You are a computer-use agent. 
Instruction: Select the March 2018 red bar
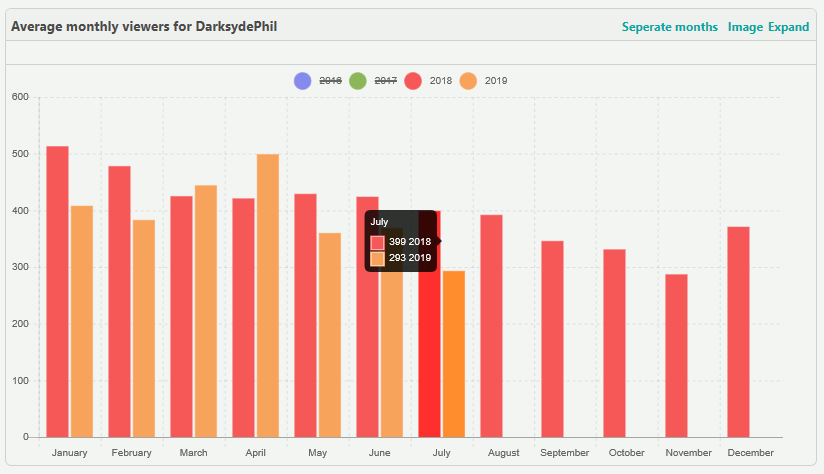click(182, 316)
